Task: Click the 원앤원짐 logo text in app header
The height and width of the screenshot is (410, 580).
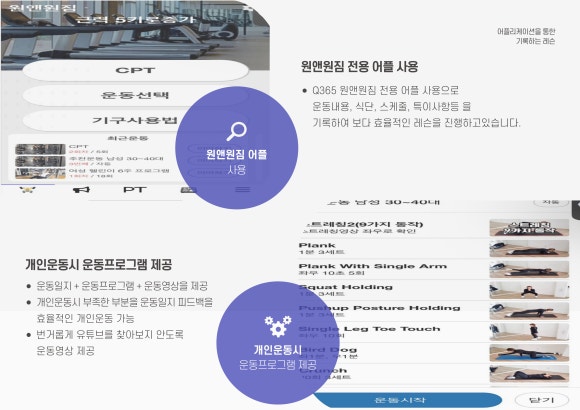Action: 42,7
